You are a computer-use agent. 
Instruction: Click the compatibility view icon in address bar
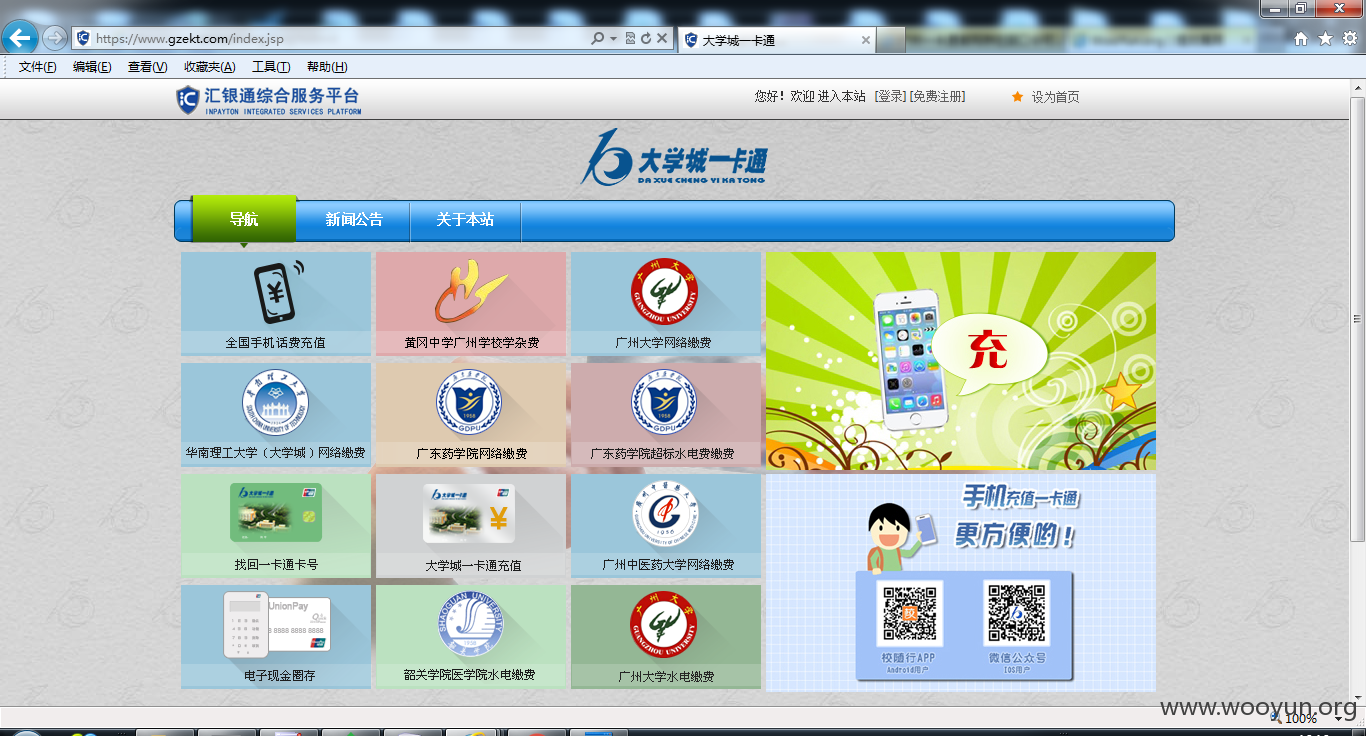click(630, 39)
